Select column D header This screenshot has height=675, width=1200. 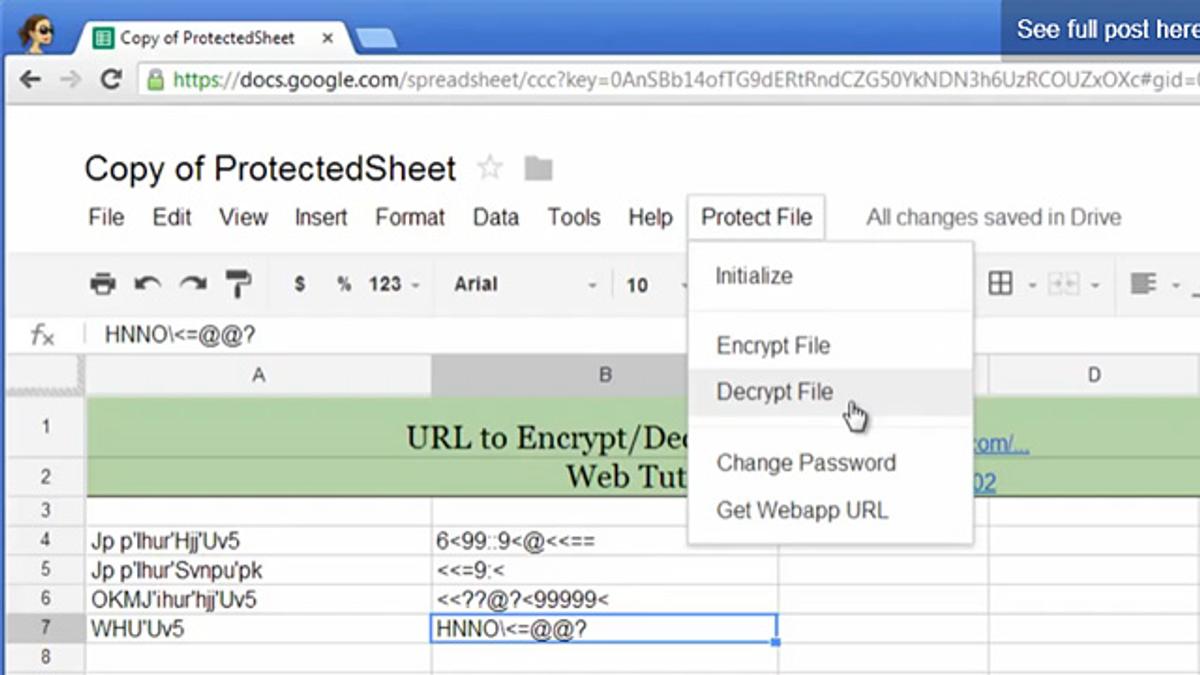point(1094,375)
